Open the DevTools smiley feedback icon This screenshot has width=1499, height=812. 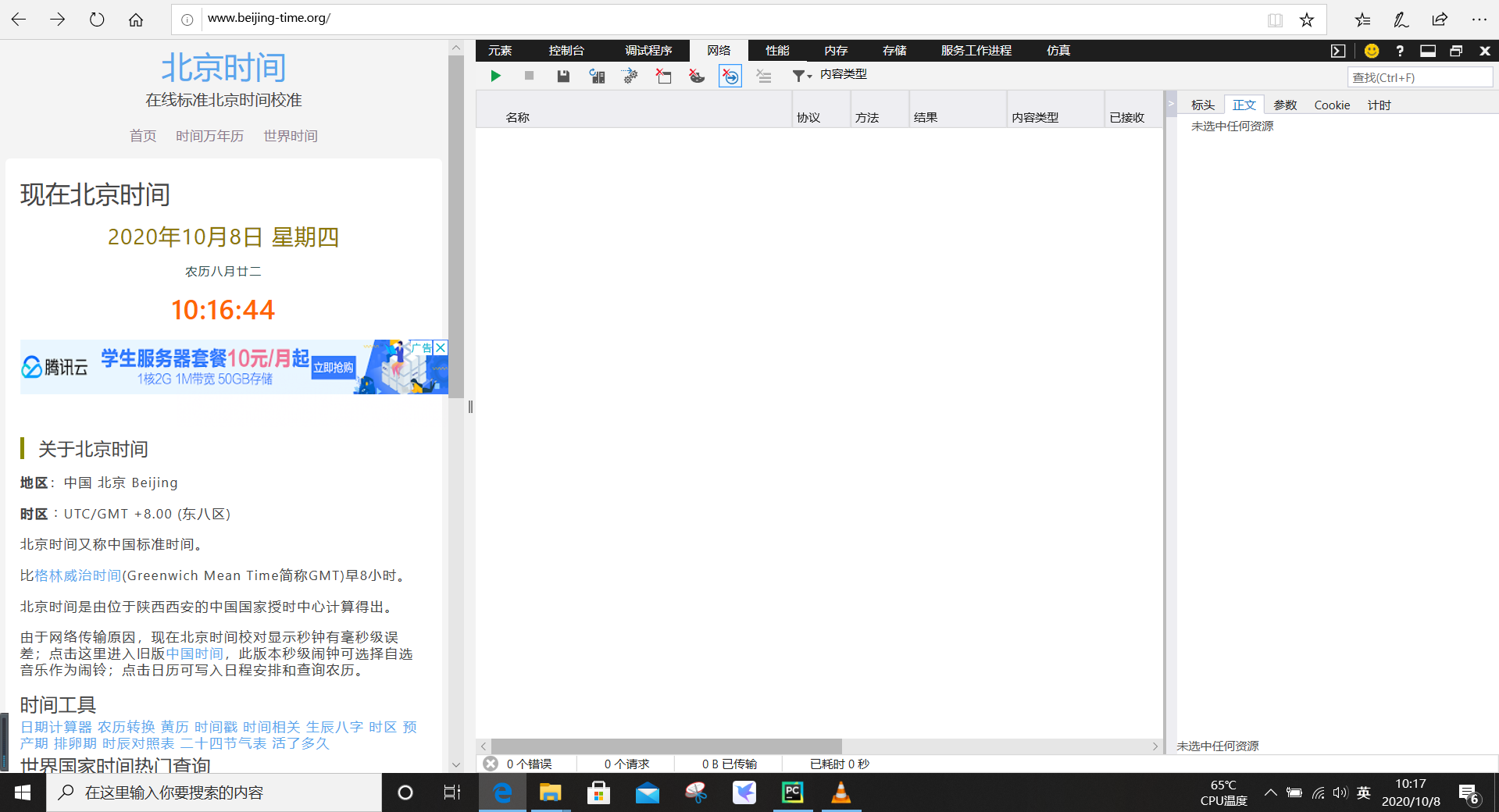(1371, 50)
